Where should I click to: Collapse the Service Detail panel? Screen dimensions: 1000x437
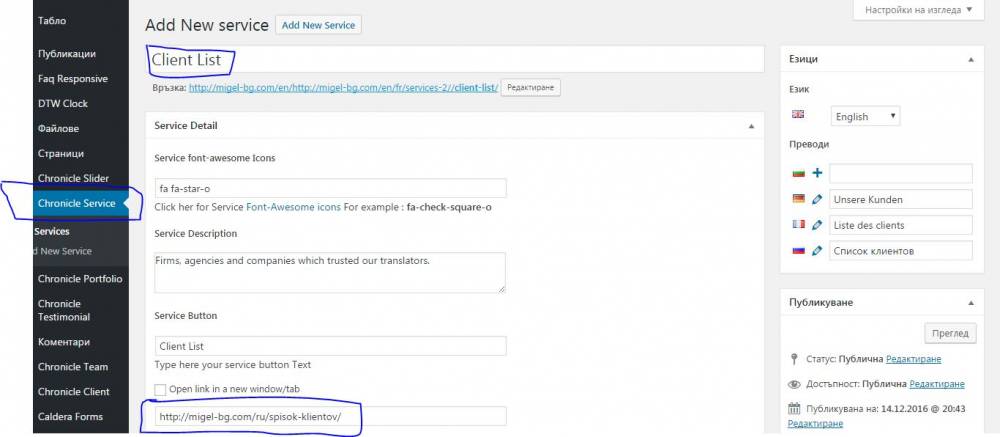click(751, 126)
